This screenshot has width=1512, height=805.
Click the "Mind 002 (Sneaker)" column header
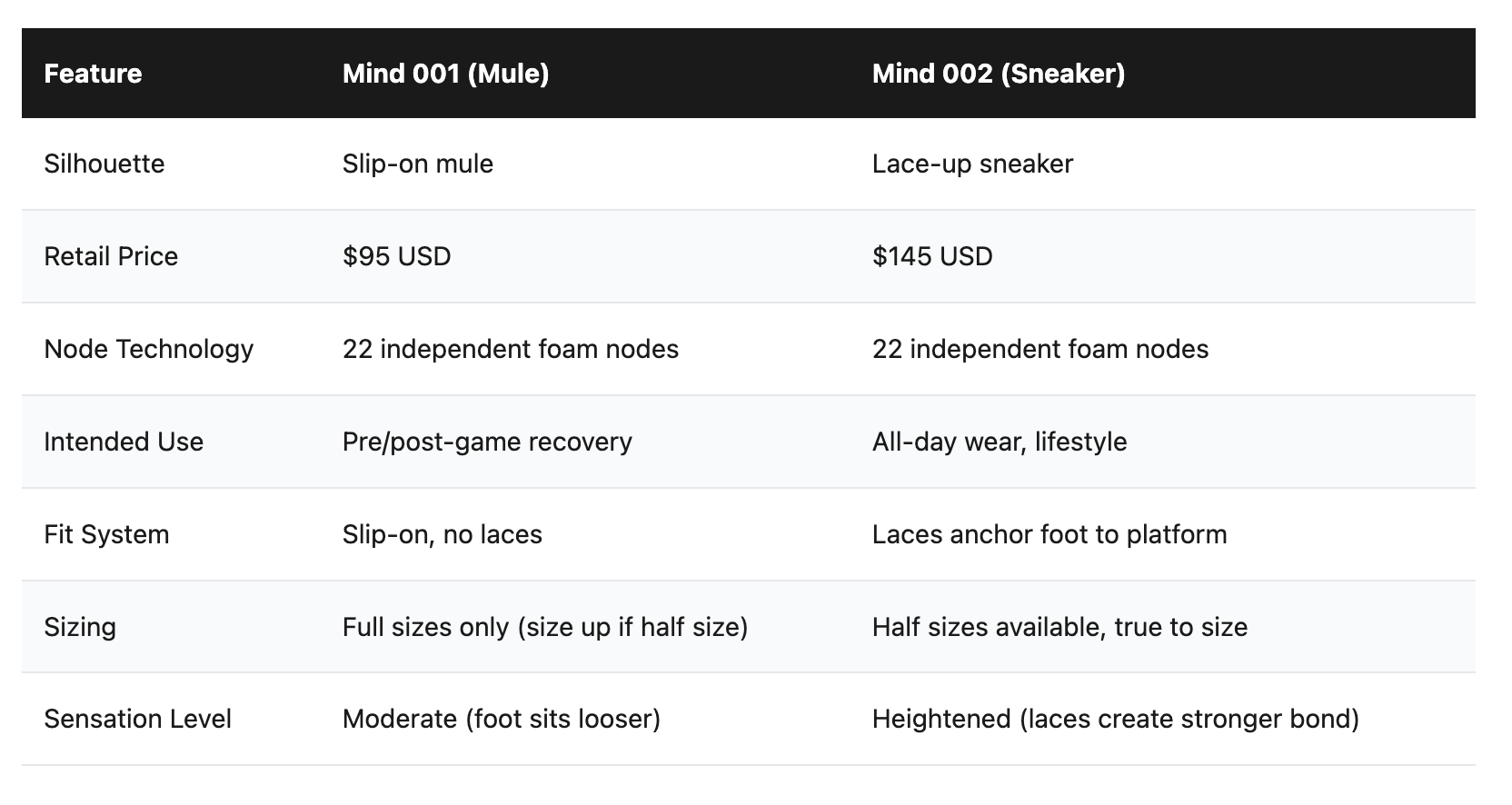pos(998,74)
